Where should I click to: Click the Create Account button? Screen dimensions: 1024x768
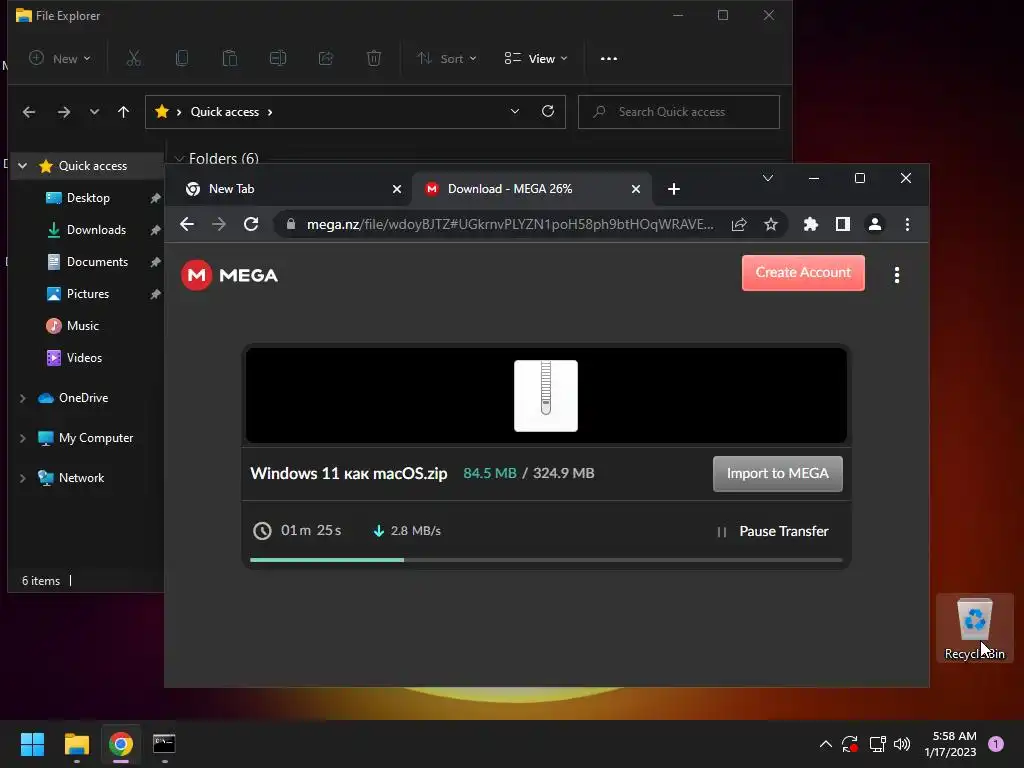(x=803, y=273)
